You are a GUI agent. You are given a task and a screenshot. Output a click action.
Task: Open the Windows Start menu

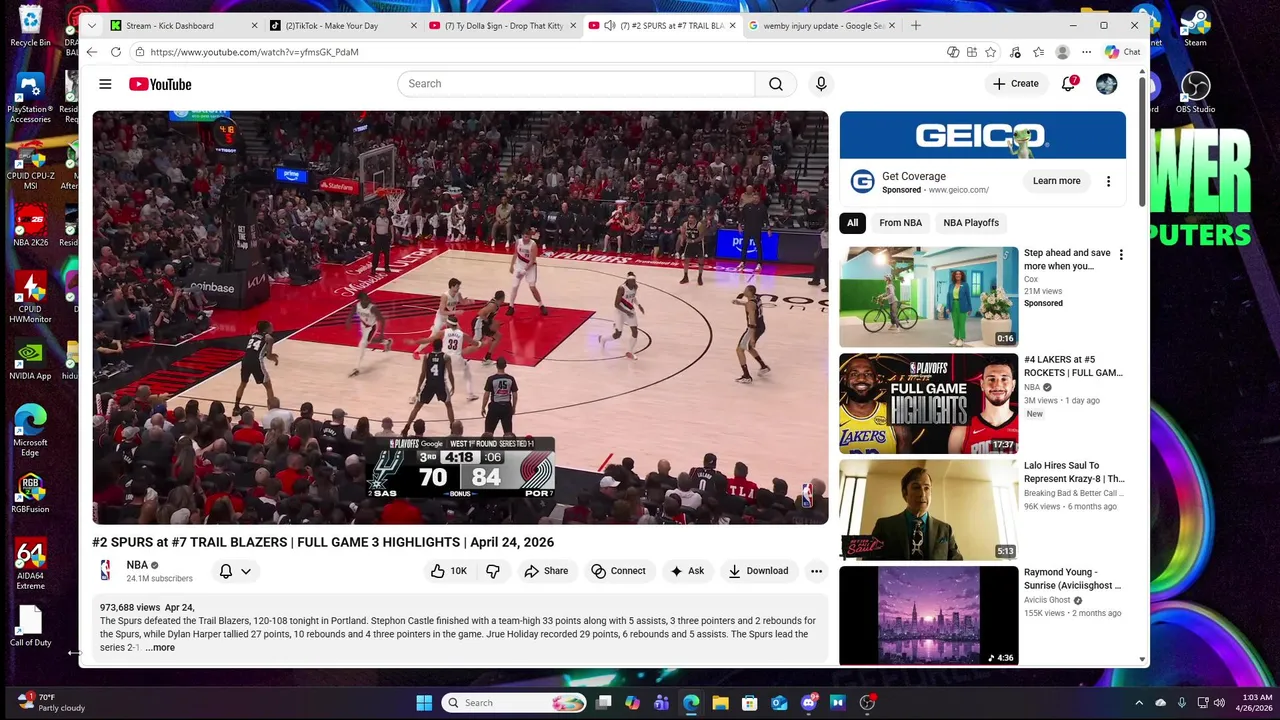point(424,703)
